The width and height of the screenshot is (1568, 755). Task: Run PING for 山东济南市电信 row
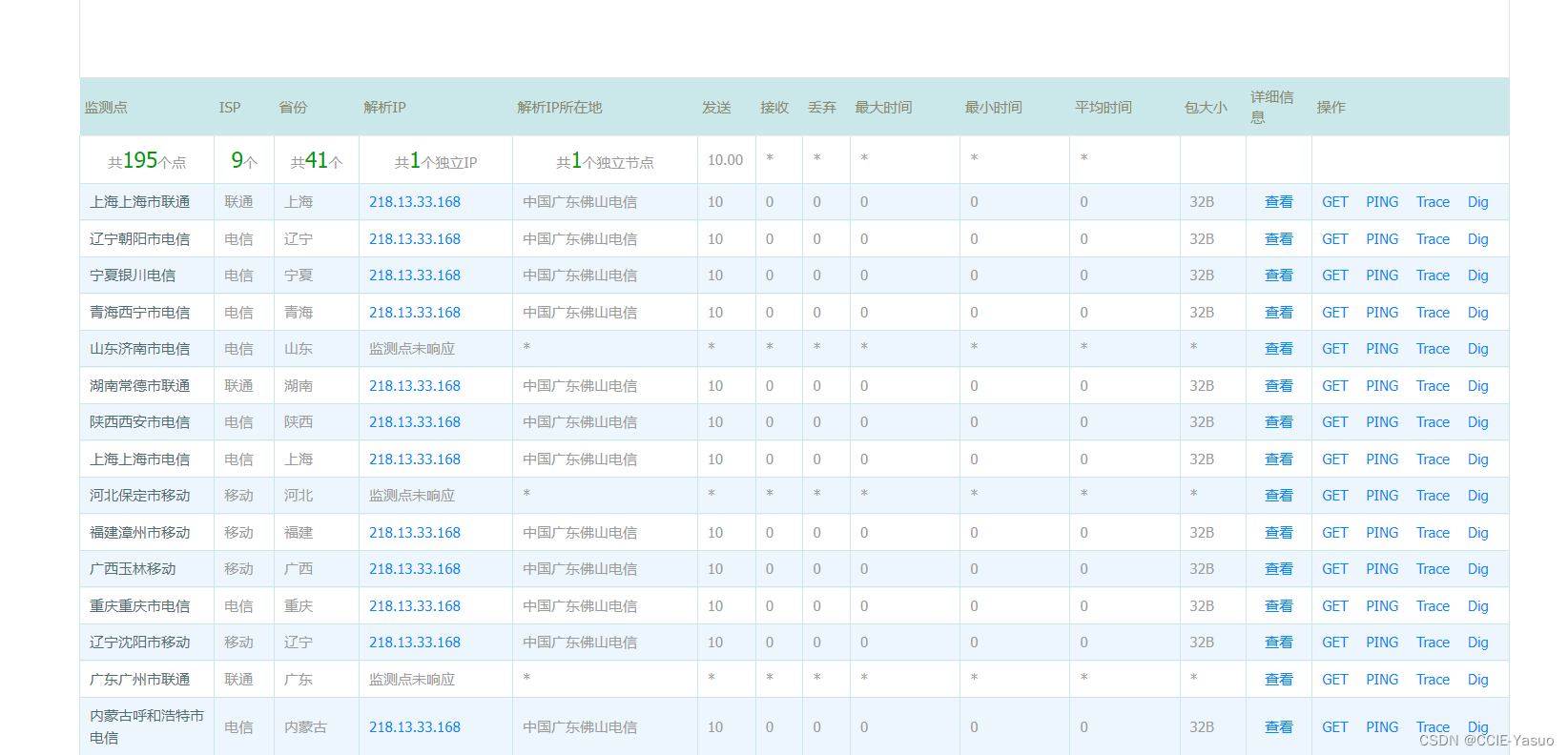(x=1382, y=349)
